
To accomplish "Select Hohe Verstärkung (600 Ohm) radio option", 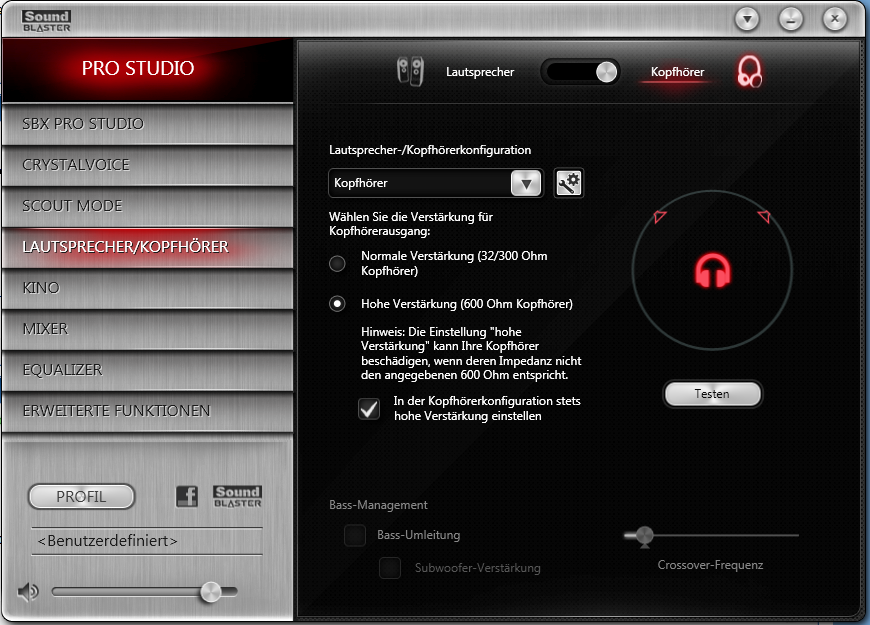I will coord(337,304).
